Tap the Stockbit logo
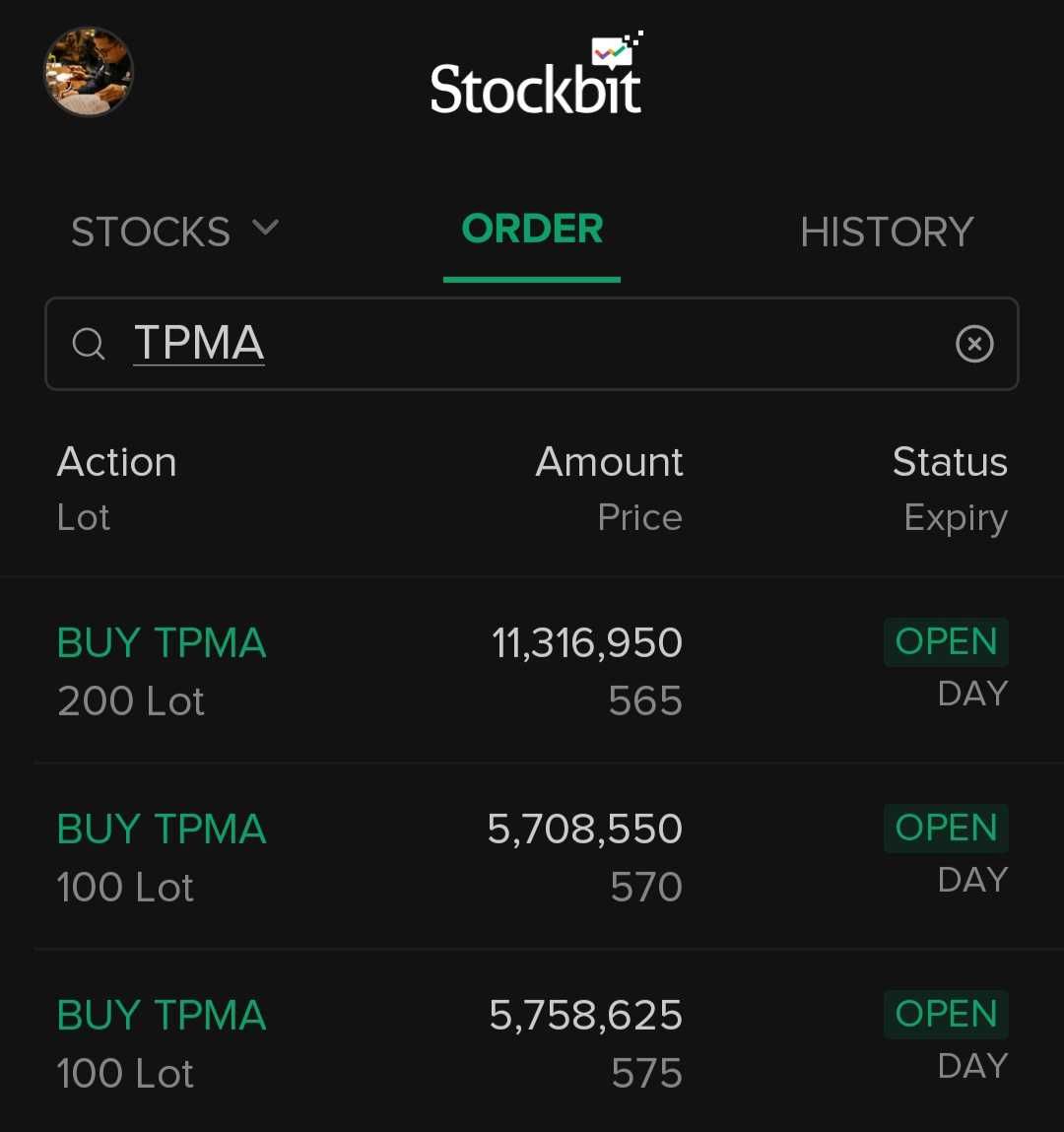 click(x=536, y=77)
